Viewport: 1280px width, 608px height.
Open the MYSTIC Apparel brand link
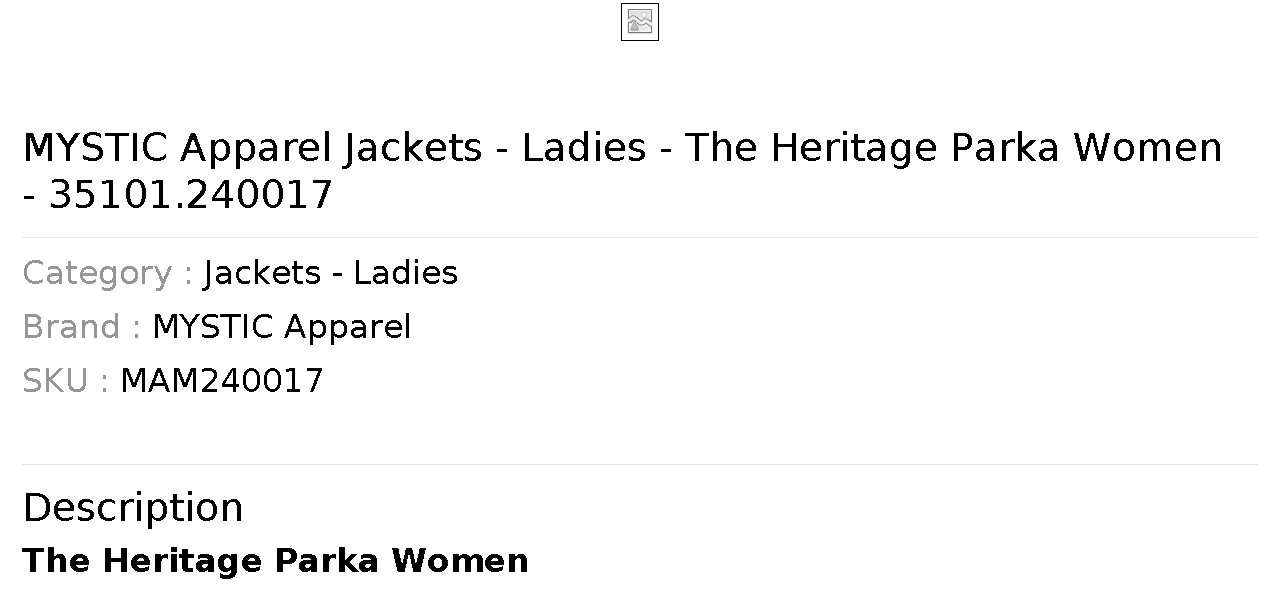(281, 327)
